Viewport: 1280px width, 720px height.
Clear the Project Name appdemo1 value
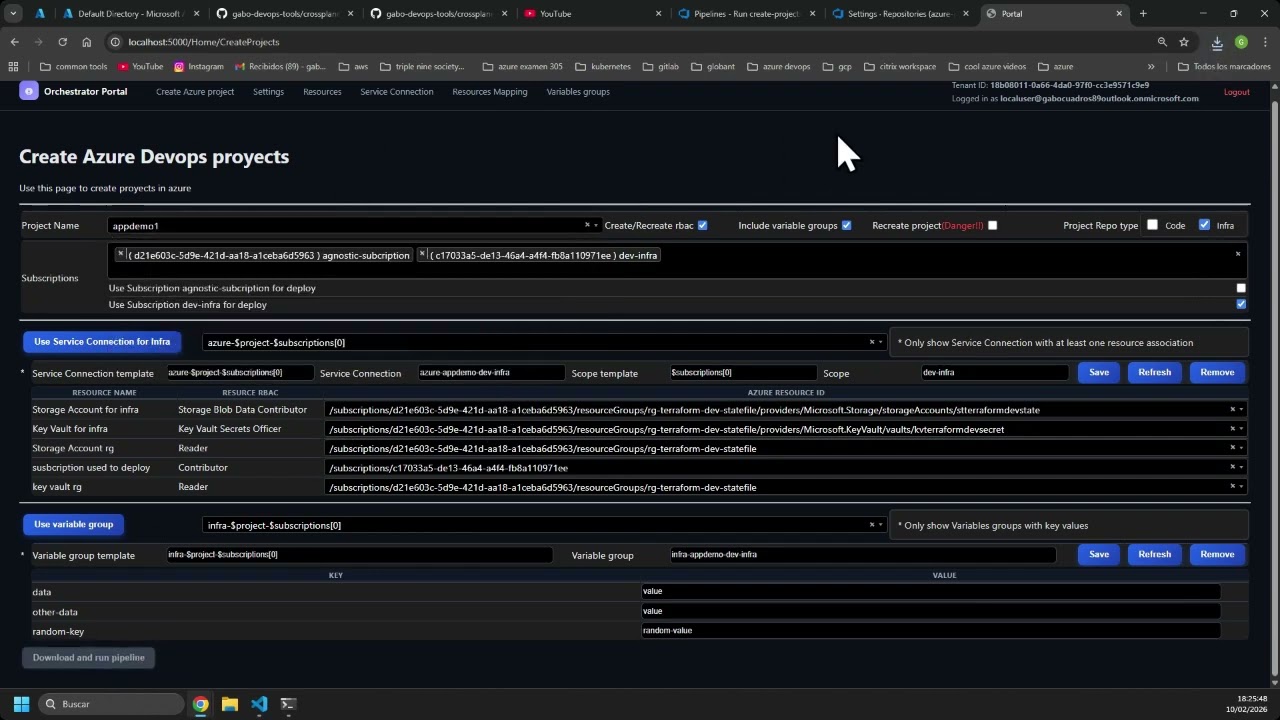(587, 225)
